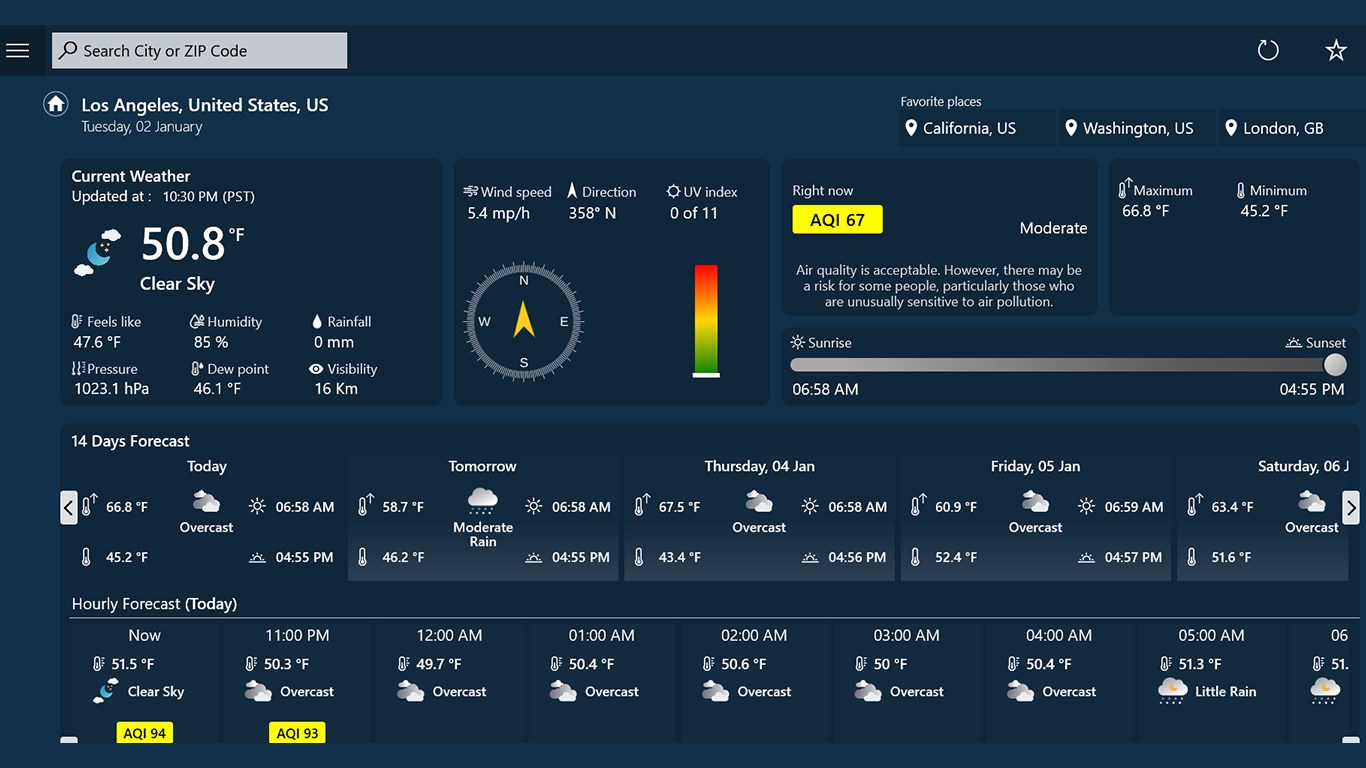This screenshot has height=768, width=1366.
Task: Collapse forecast using the left arrow chevron
Action: click(68, 507)
